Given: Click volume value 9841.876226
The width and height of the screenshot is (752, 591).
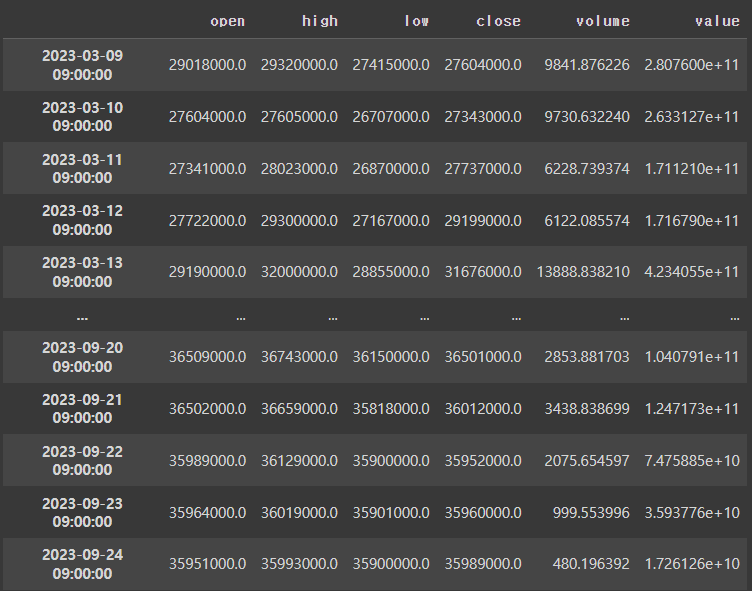Looking at the screenshot, I should tap(587, 65).
